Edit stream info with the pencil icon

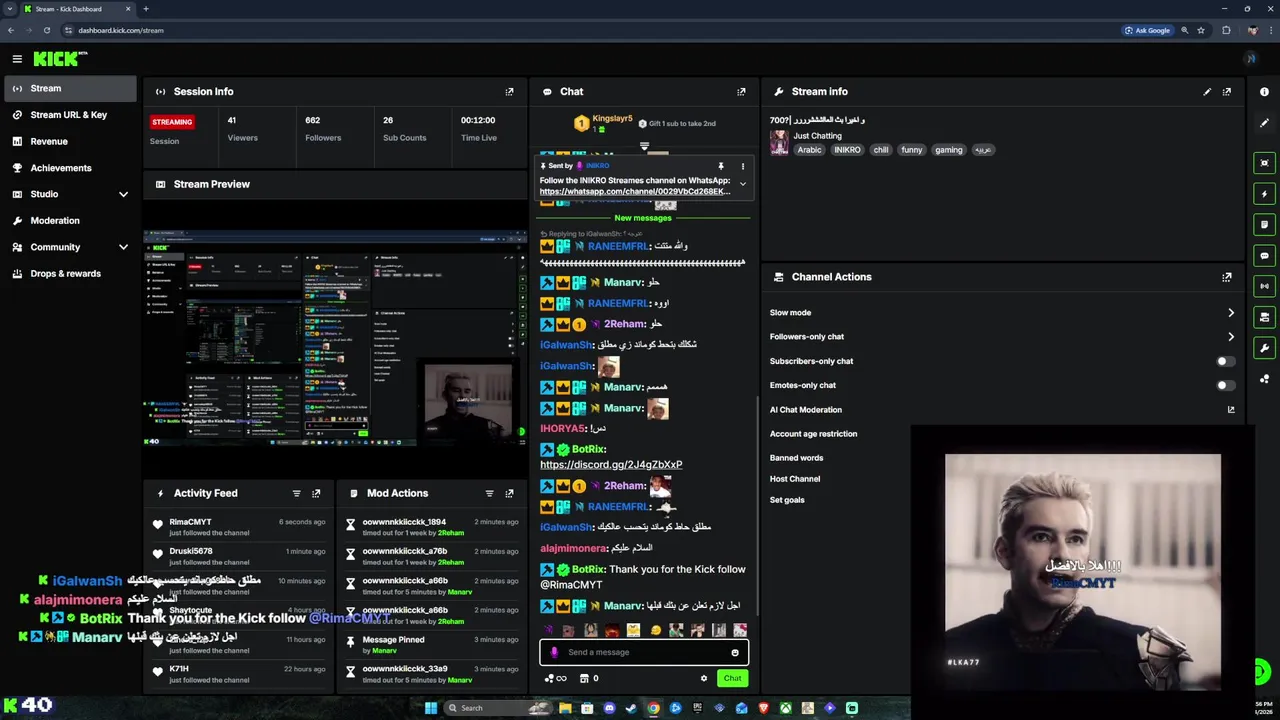pyautogui.click(x=1207, y=91)
